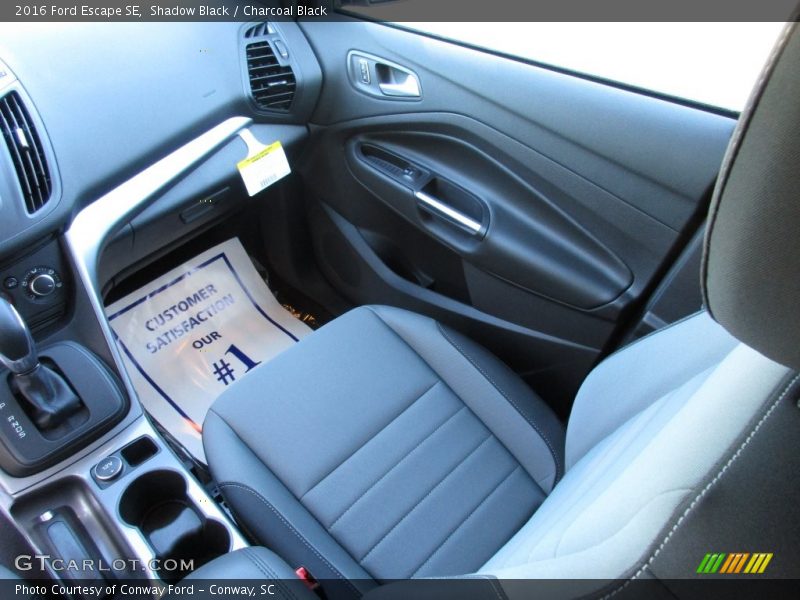Click the 'Shadow Black' color name text

pos(189,11)
